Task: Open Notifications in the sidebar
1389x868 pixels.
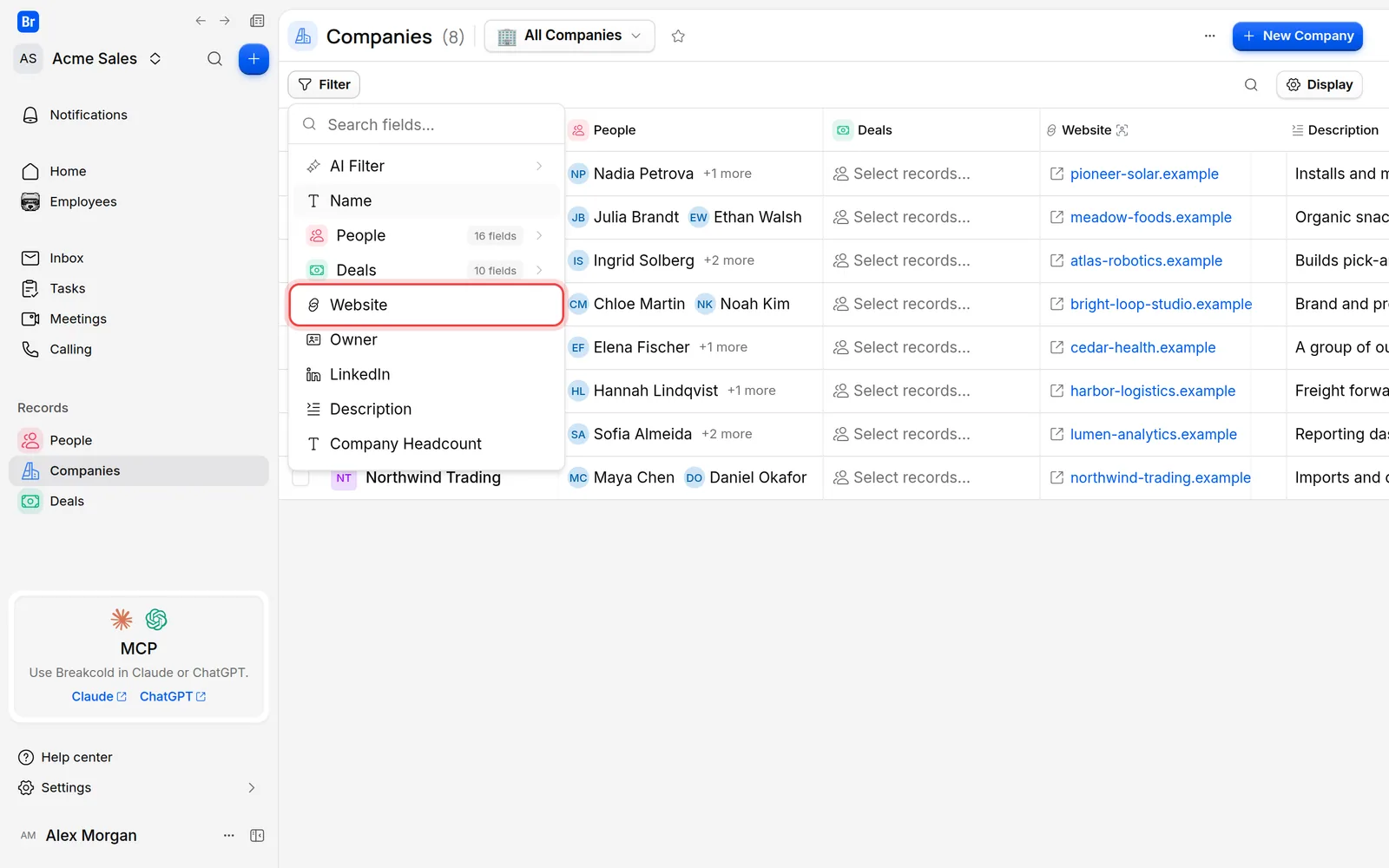Action: 139,115
